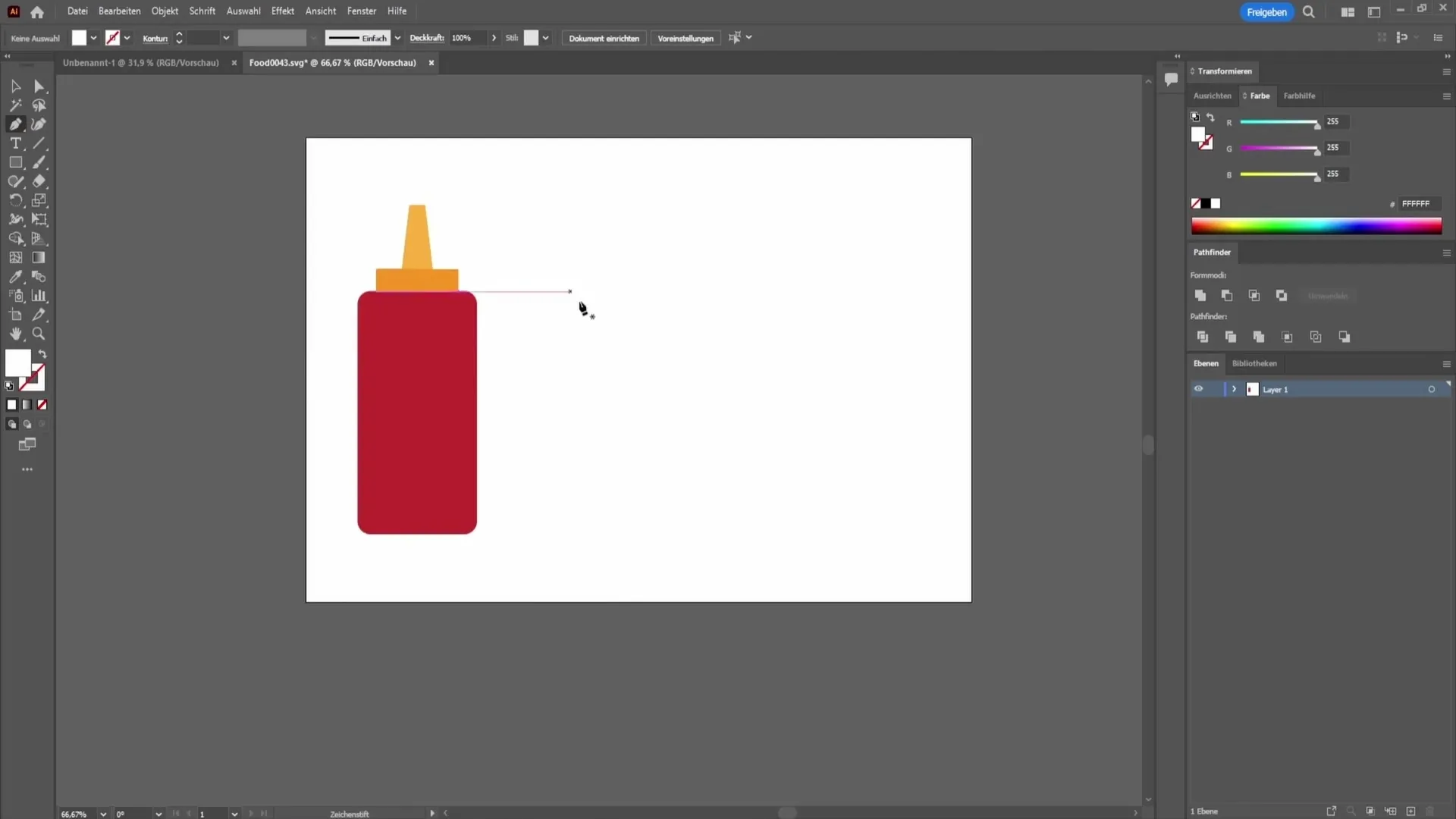Expand Layer 1 sublayers

1234,389
